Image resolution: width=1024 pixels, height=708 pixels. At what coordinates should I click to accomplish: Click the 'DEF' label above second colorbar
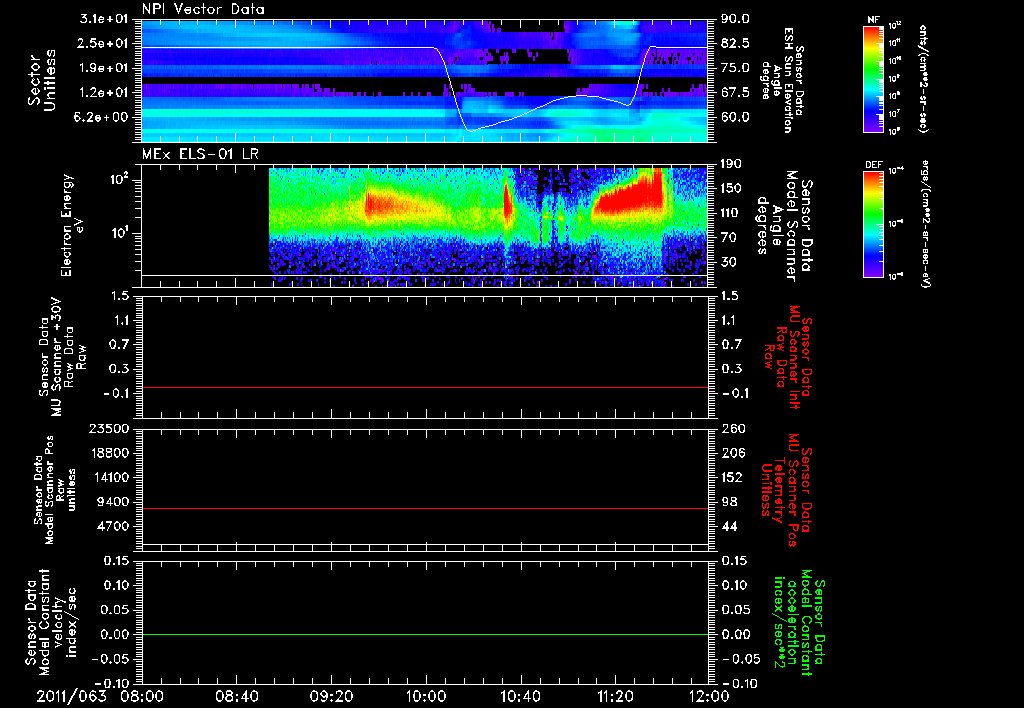coord(874,165)
